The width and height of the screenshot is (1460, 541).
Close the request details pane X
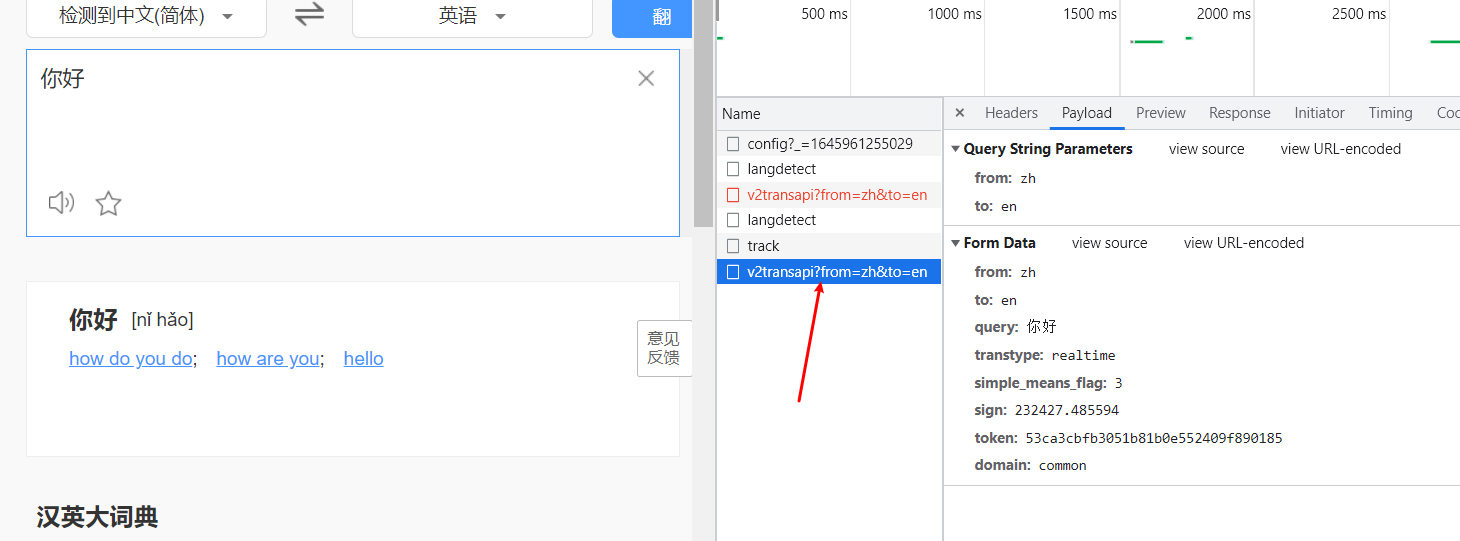pyautogui.click(x=960, y=113)
